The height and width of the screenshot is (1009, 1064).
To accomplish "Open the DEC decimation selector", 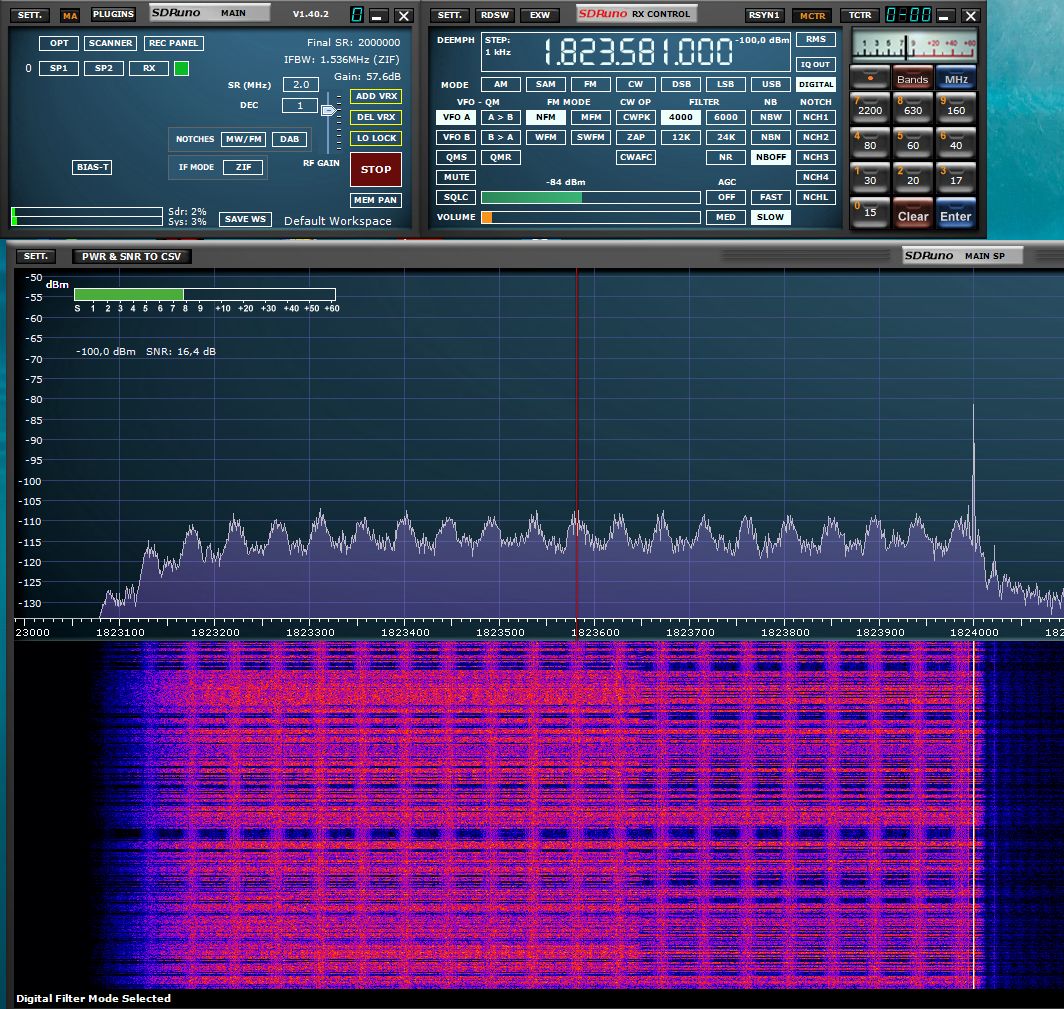I will pos(299,105).
